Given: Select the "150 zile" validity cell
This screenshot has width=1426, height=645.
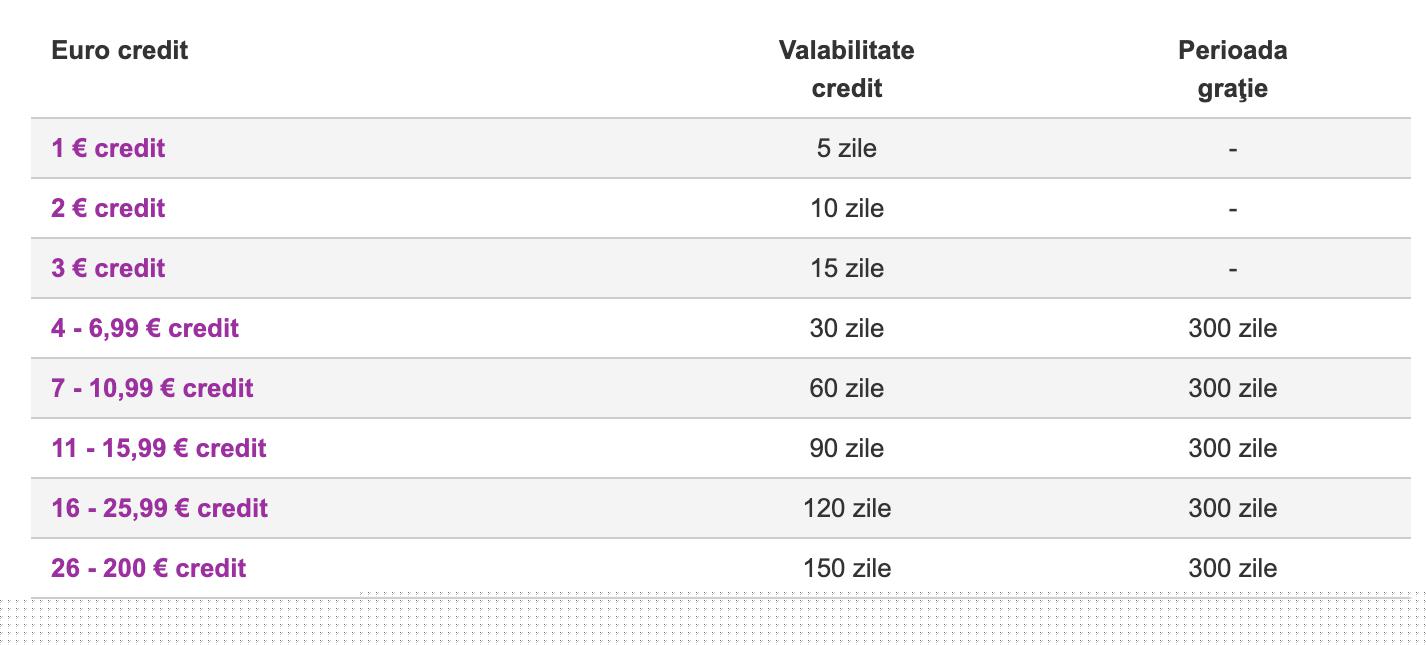Looking at the screenshot, I should 846,568.
